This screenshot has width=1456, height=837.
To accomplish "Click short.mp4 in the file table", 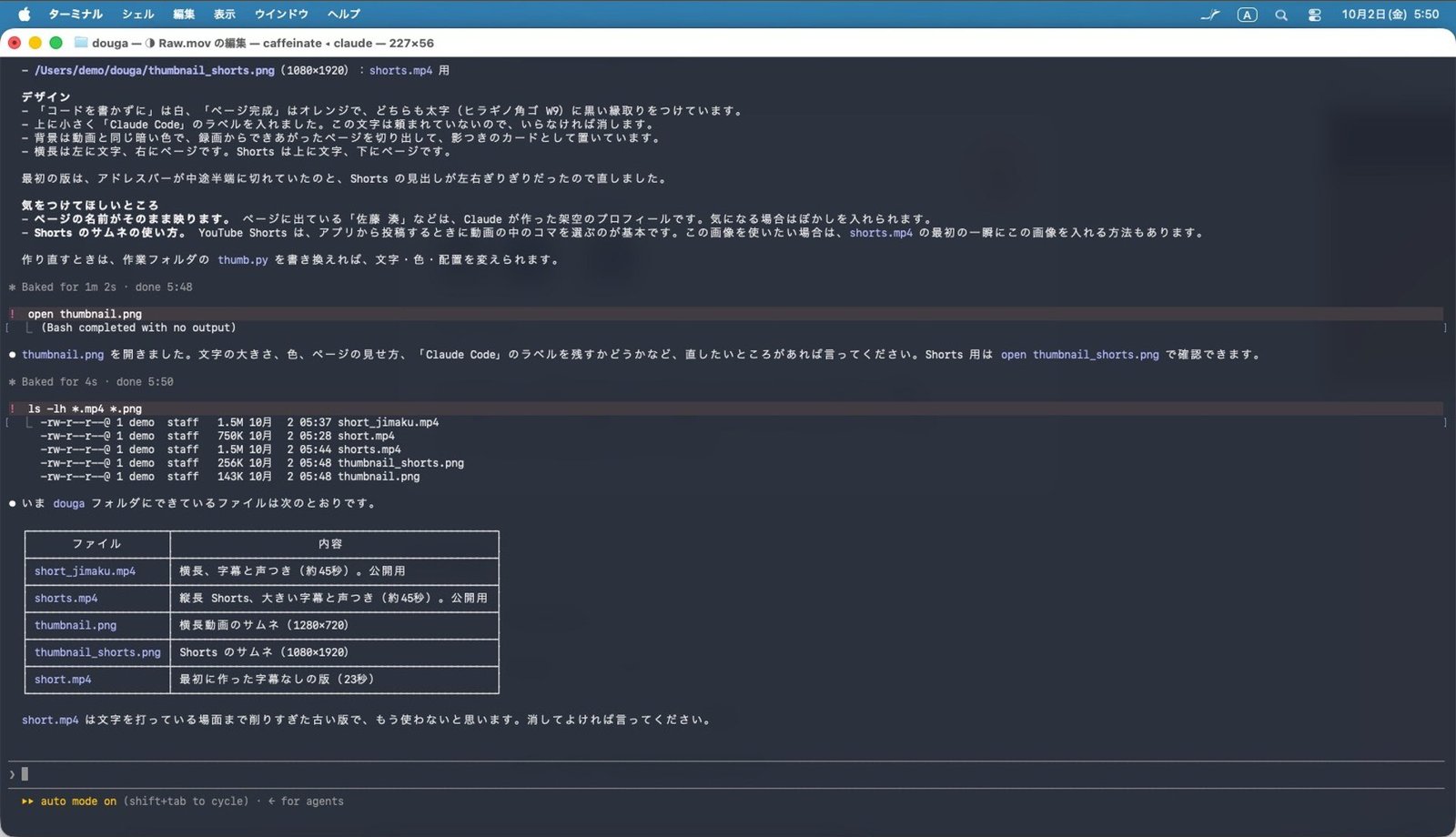I will click(x=63, y=680).
